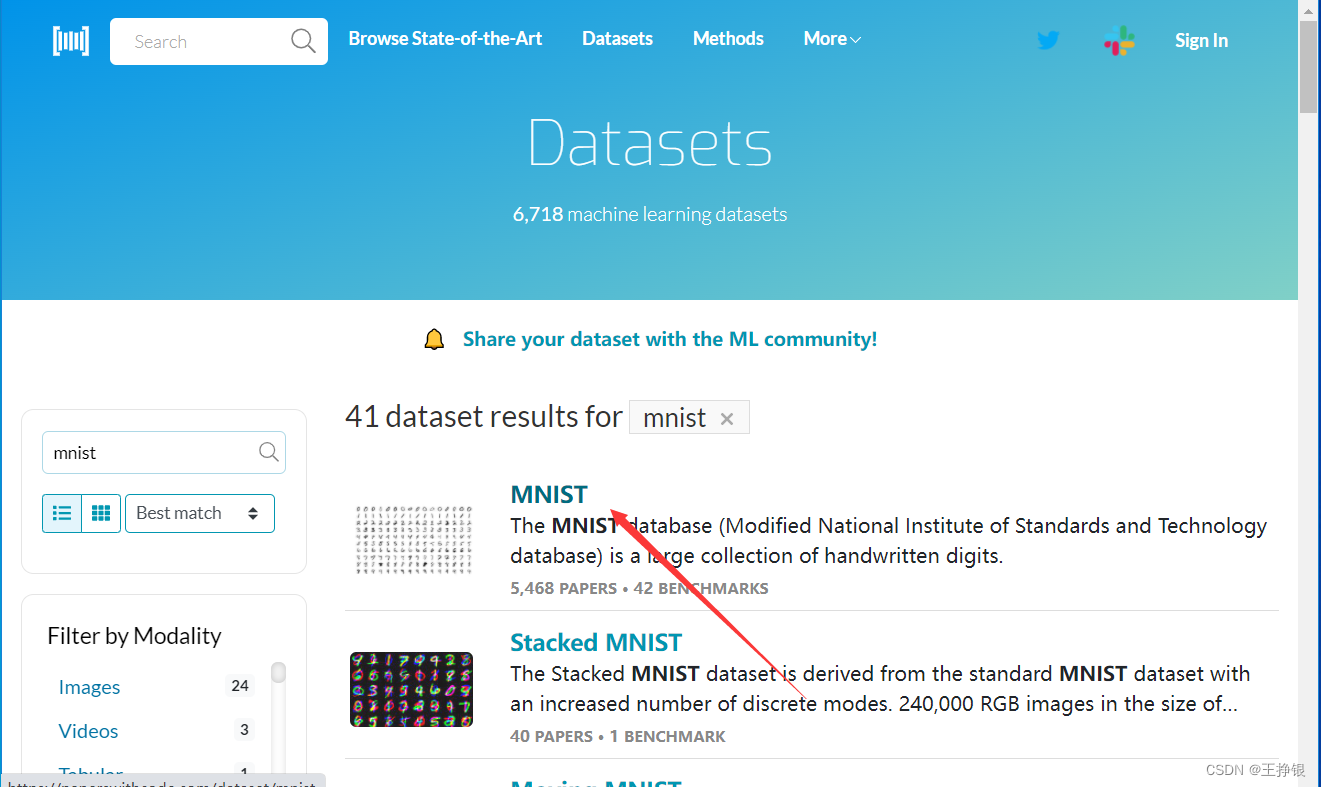Click '6,718 machine learning datasets' text

pyautogui.click(x=650, y=214)
